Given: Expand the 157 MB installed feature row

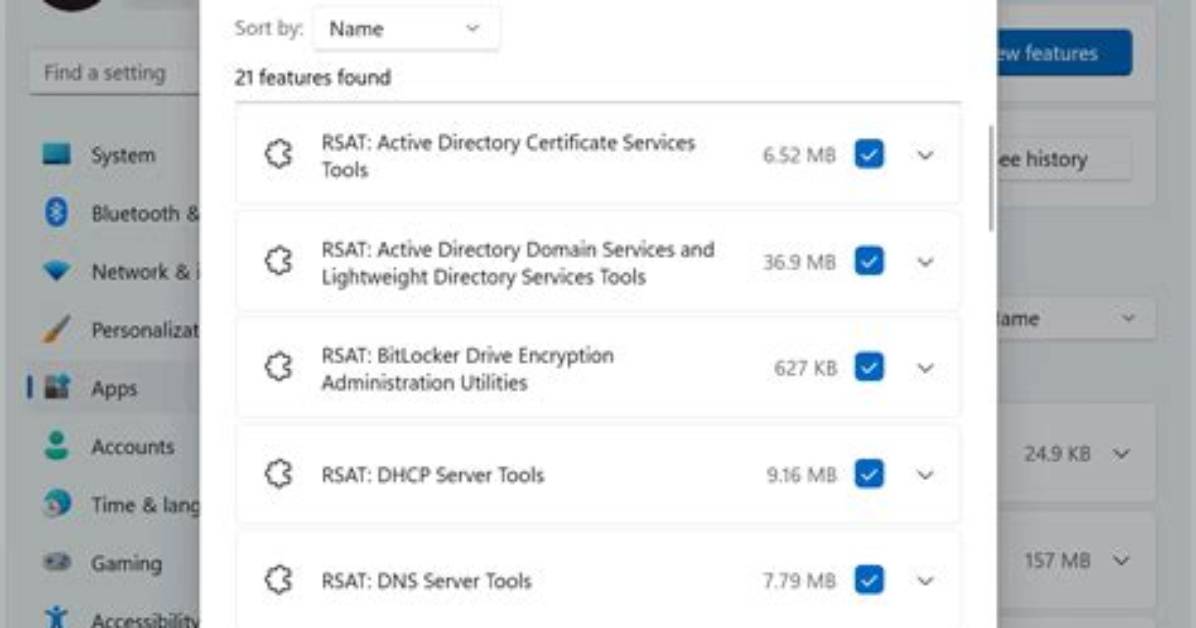Looking at the screenshot, I should [1121, 561].
